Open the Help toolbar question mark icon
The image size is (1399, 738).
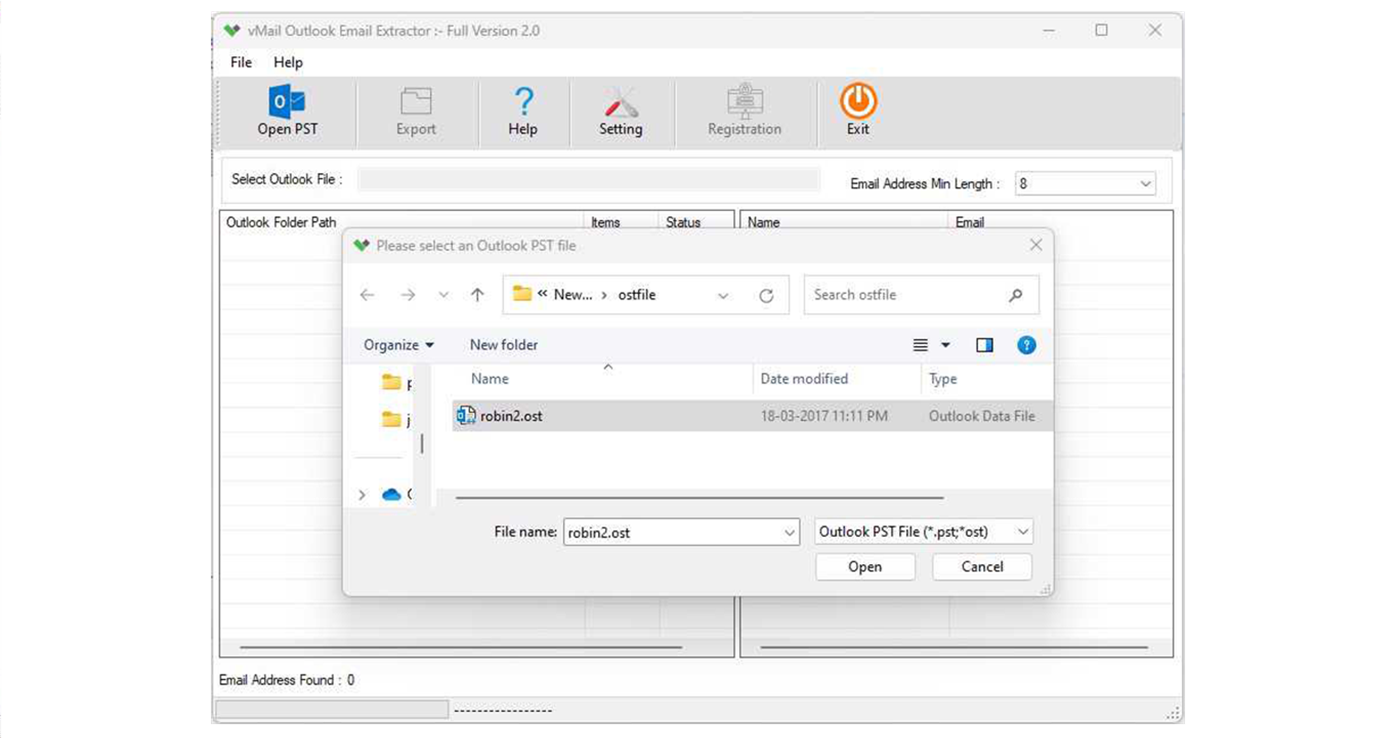click(x=523, y=101)
